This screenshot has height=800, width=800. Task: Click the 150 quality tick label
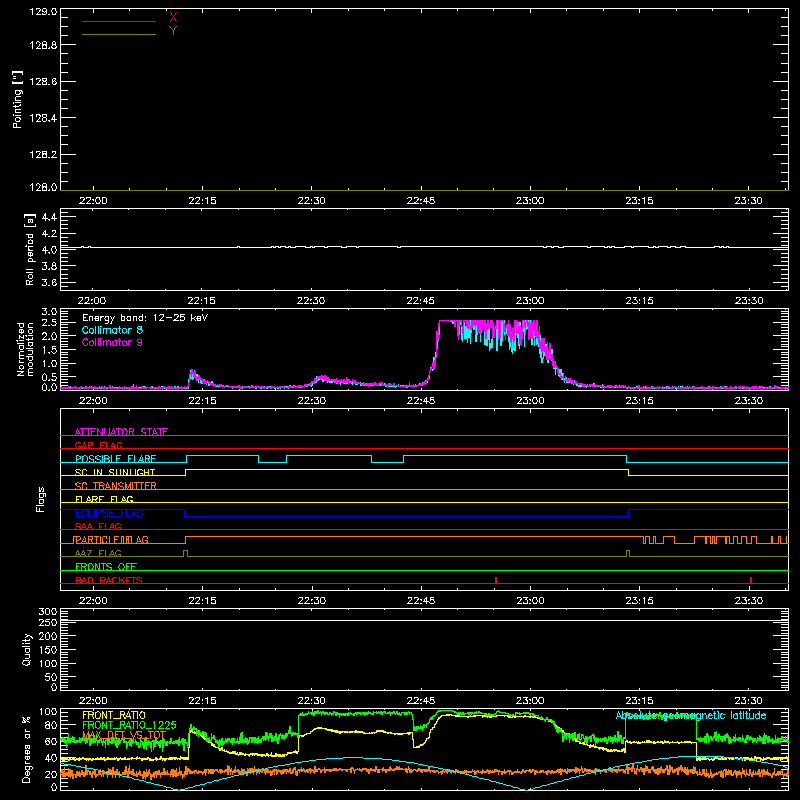click(48, 650)
